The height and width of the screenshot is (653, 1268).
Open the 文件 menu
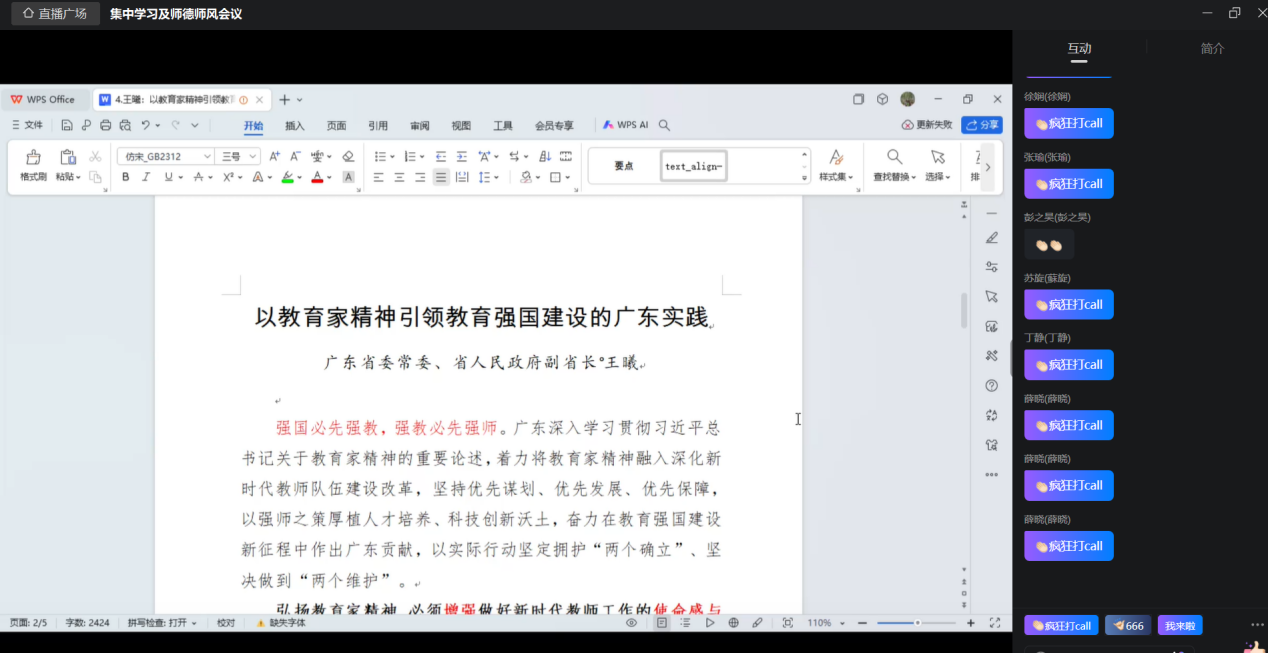pyautogui.click(x=27, y=126)
